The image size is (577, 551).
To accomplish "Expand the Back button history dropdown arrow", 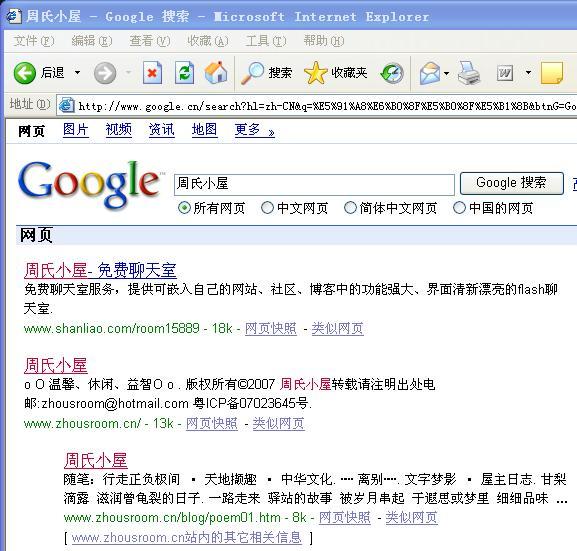I will 77,73.
